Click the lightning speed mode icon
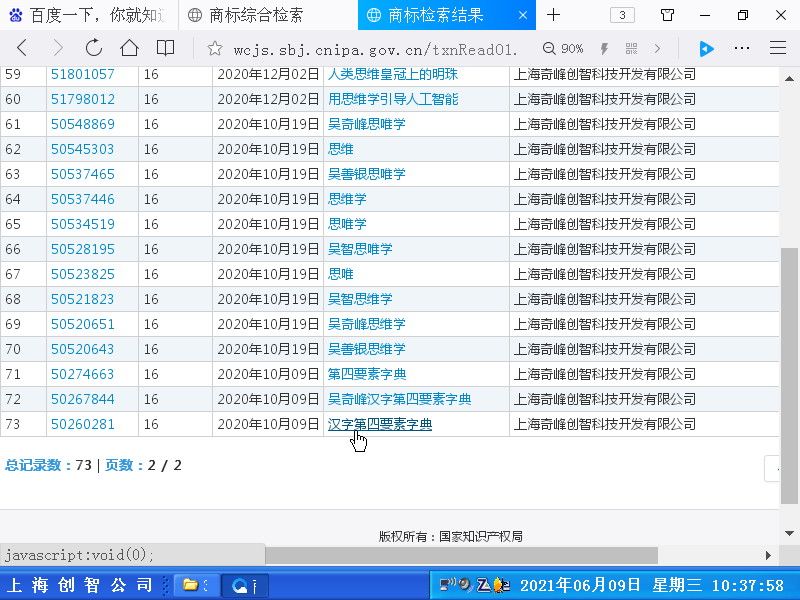800x600 pixels. click(x=604, y=48)
